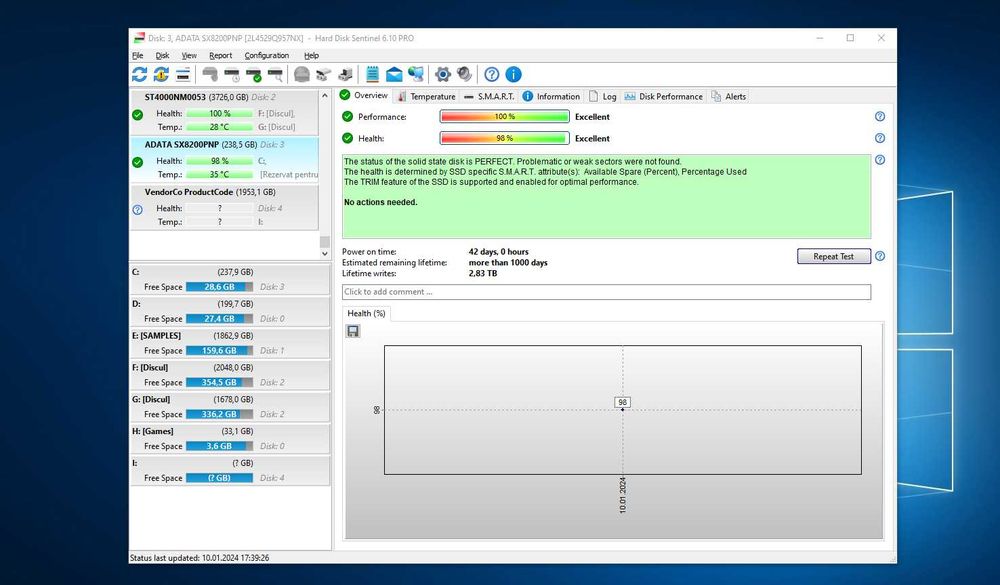Click the computer and disk toolbar icon
This screenshot has height=585, width=1000.
[x=345, y=75]
